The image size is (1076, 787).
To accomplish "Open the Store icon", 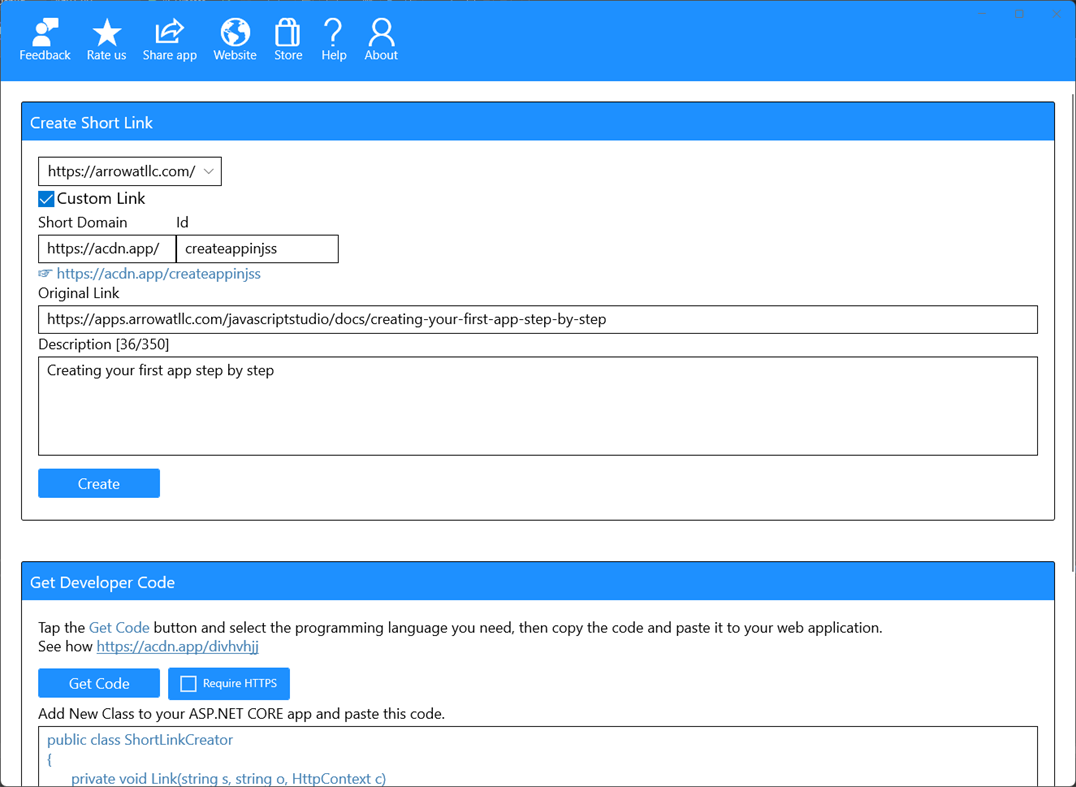I will coord(288,38).
